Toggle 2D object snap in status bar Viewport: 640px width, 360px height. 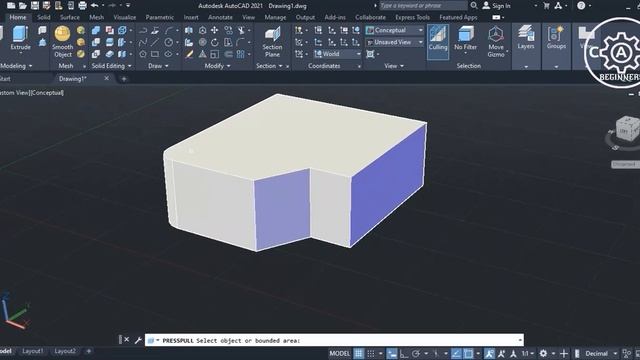click(x=468, y=353)
